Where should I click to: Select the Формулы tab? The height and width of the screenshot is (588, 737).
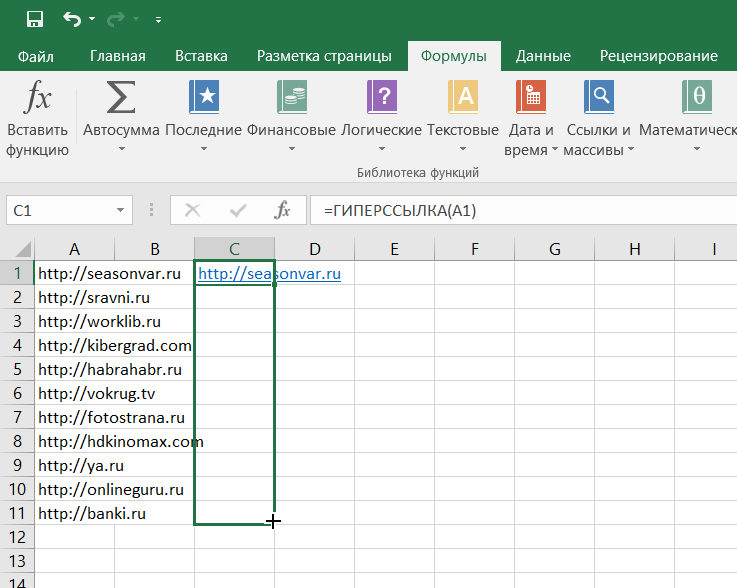pos(454,56)
